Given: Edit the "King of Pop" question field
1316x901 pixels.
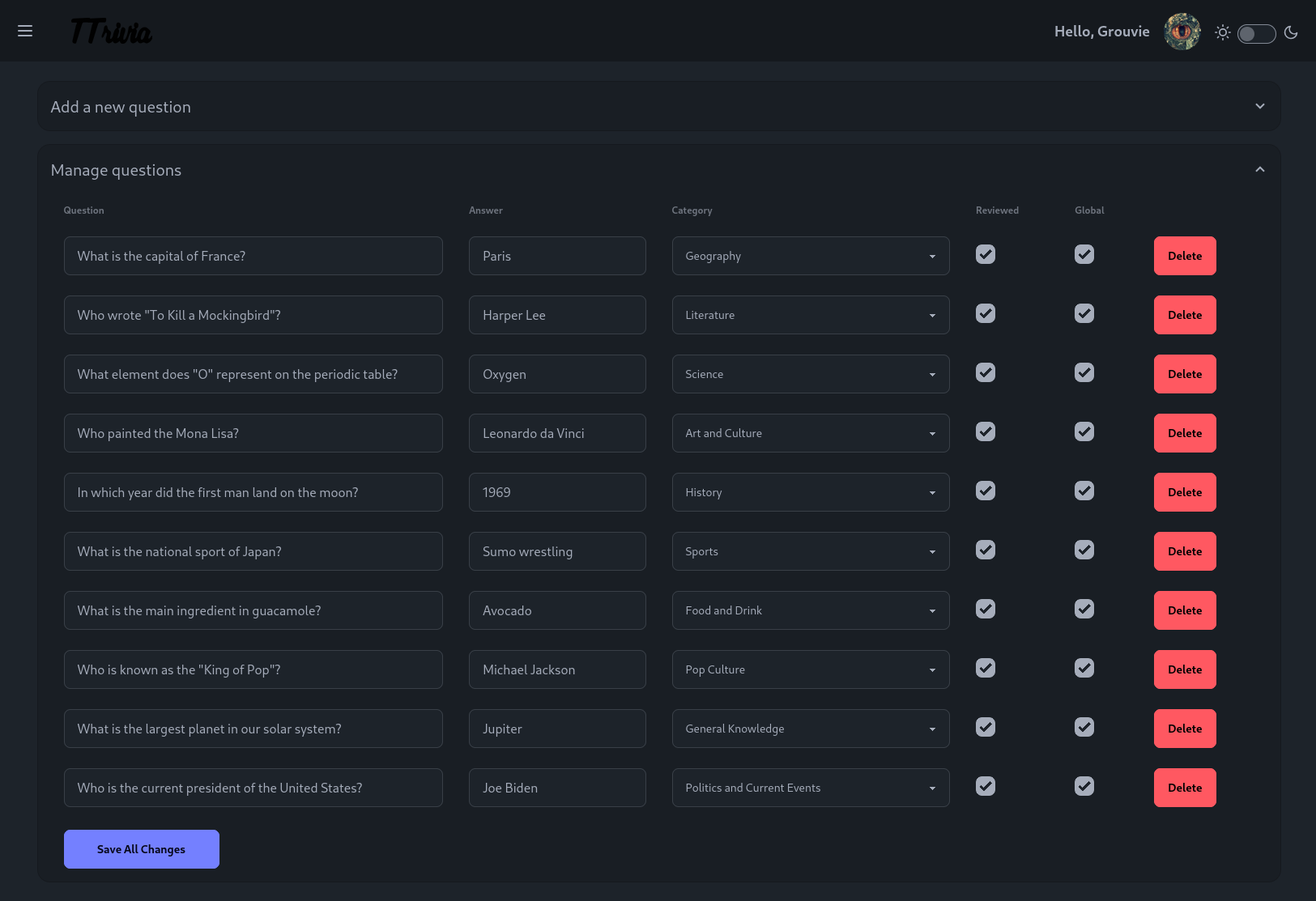Looking at the screenshot, I should click(x=253, y=669).
